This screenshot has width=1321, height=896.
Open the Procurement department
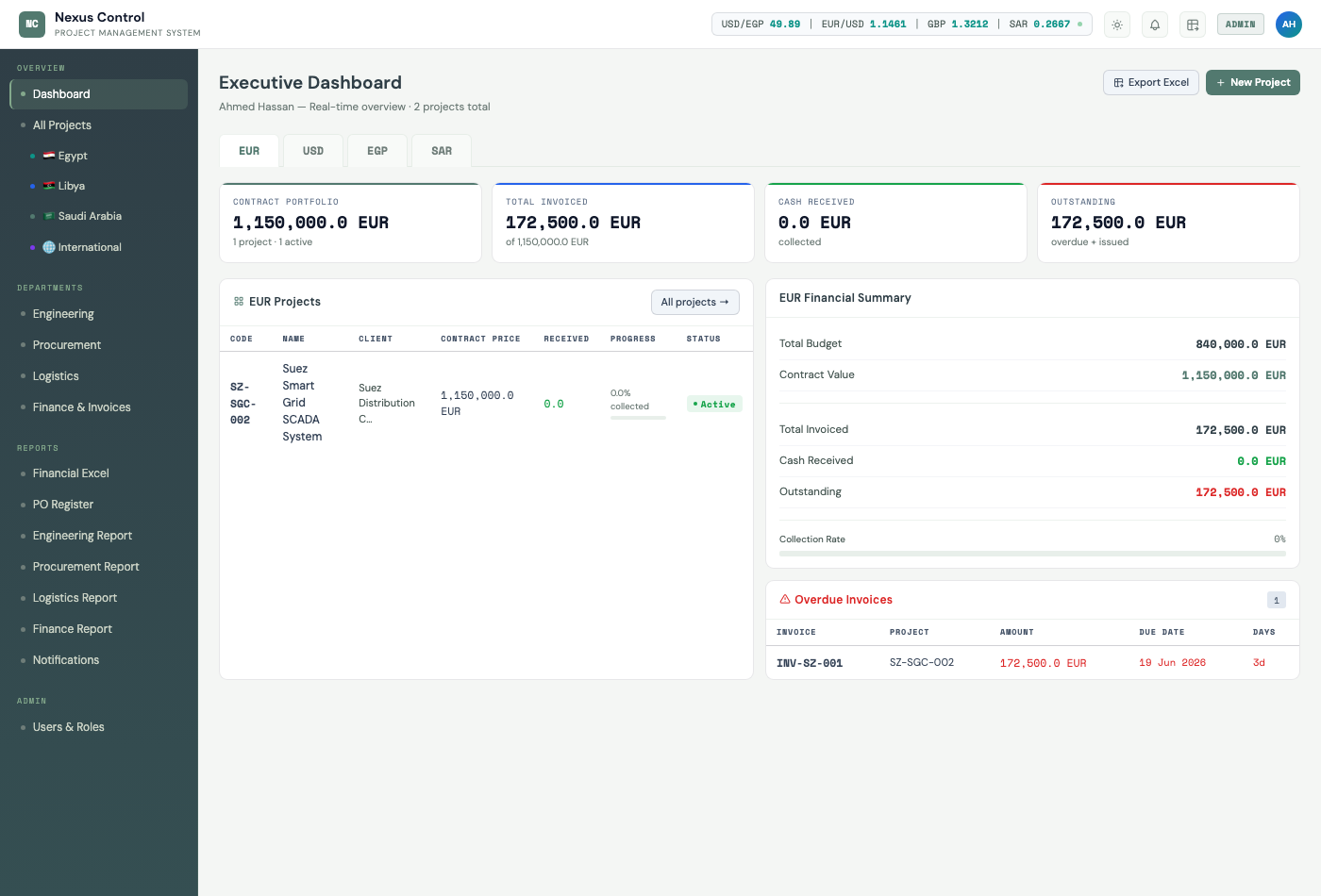tap(98, 345)
